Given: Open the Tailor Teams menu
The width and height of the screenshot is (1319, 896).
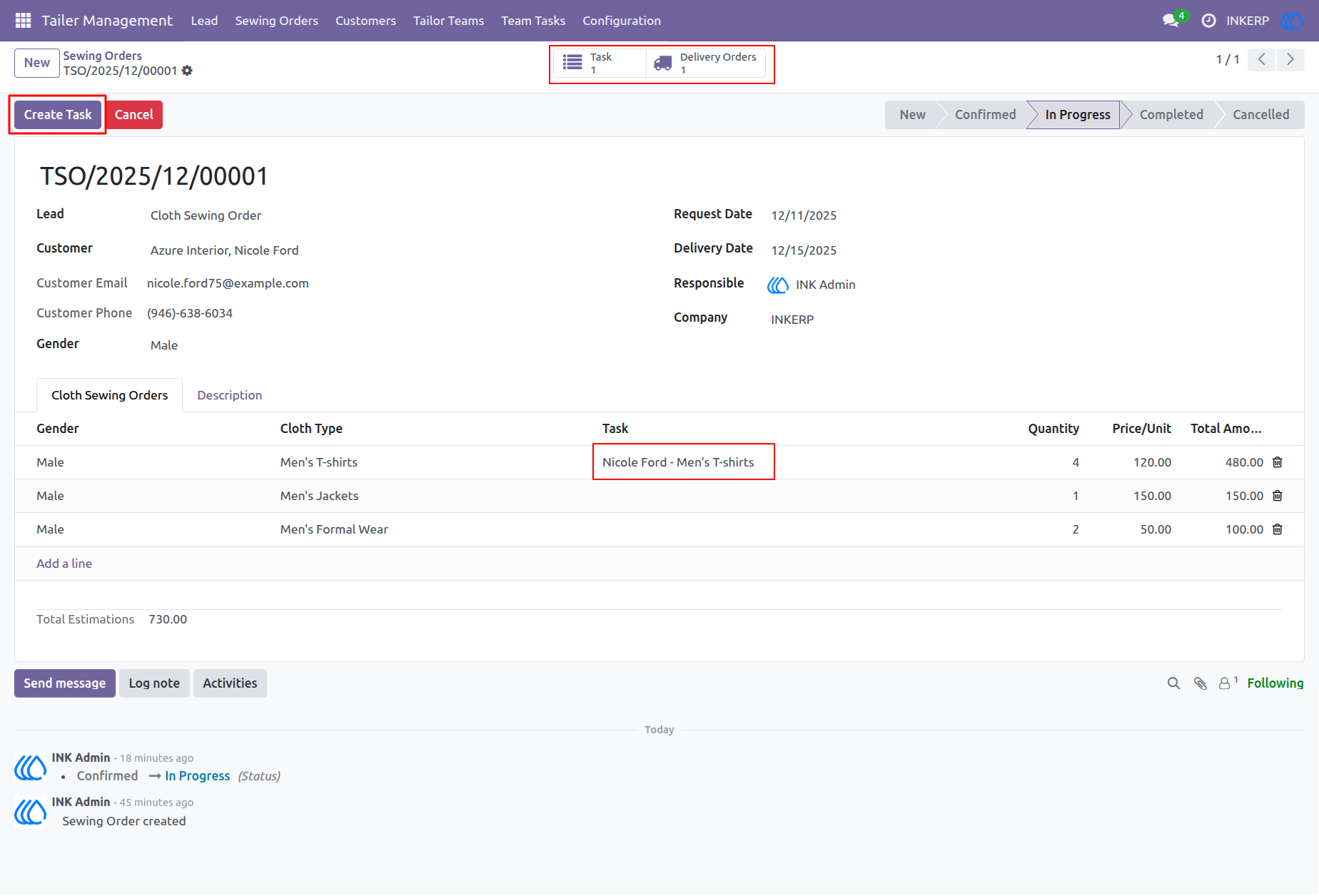Looking at the screenshot, I should [448, 21].
